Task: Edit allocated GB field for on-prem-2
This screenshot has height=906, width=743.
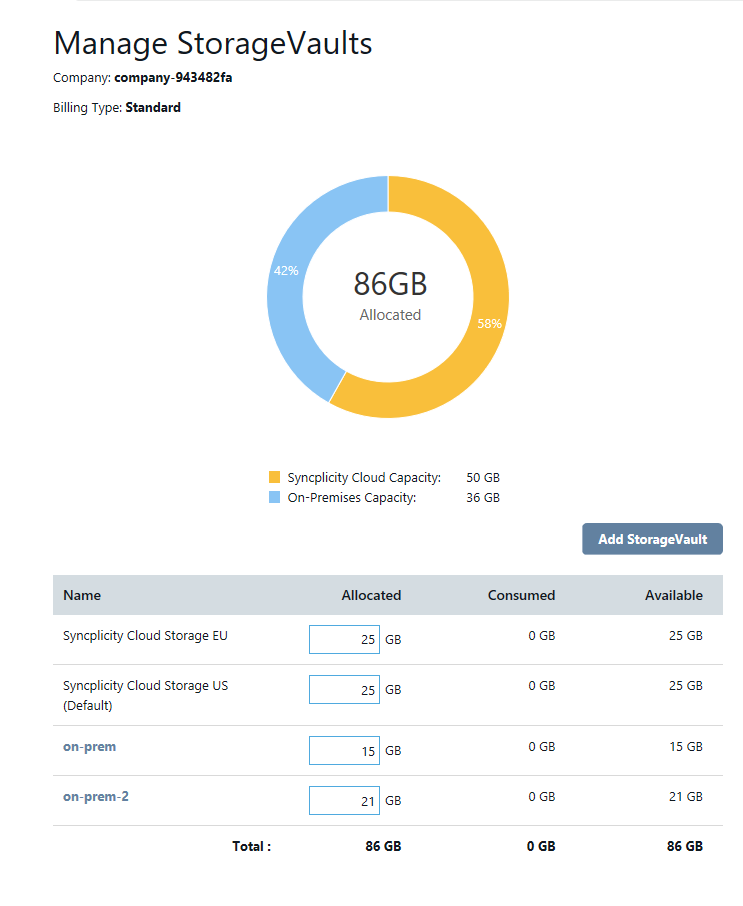Action: 344,800
